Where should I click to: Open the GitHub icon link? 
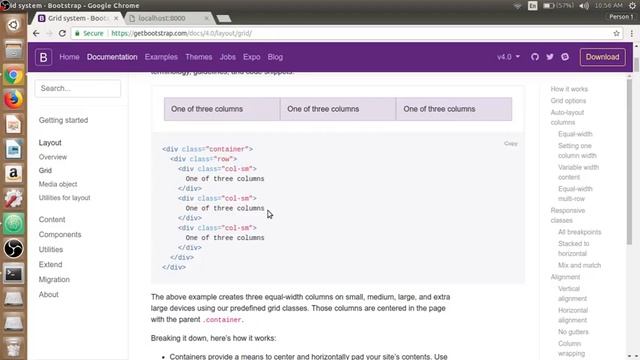coord(535,57)
